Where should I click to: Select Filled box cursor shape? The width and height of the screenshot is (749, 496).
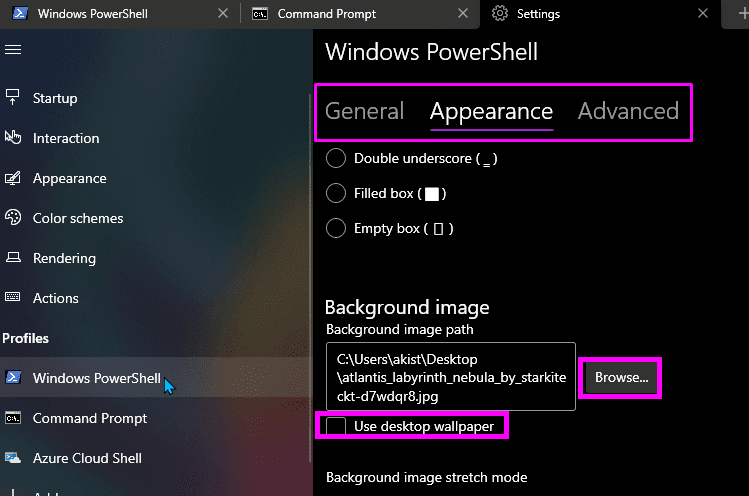tap(336, 193)
